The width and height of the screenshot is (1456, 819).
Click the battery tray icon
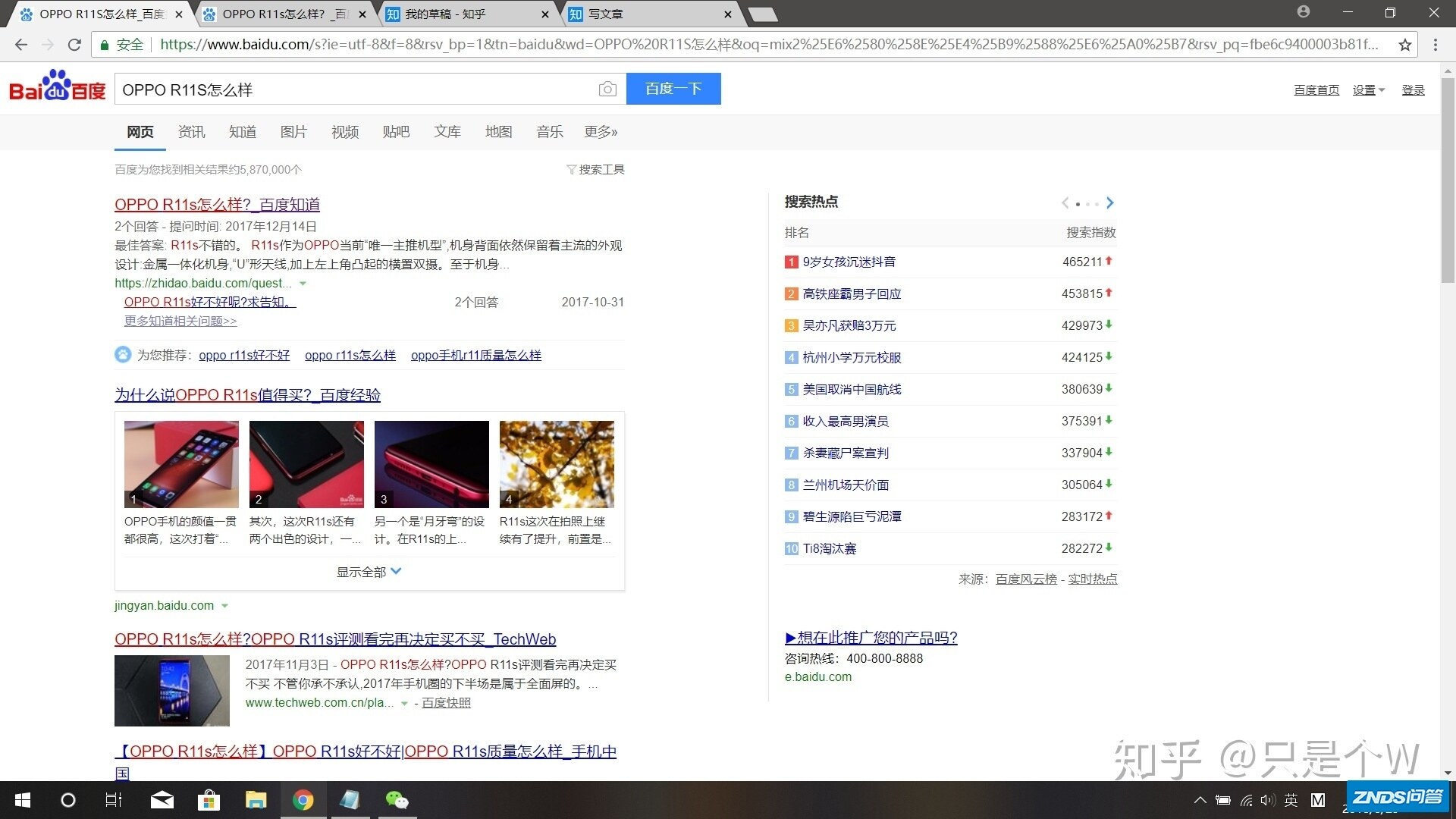click(1223, 800)
